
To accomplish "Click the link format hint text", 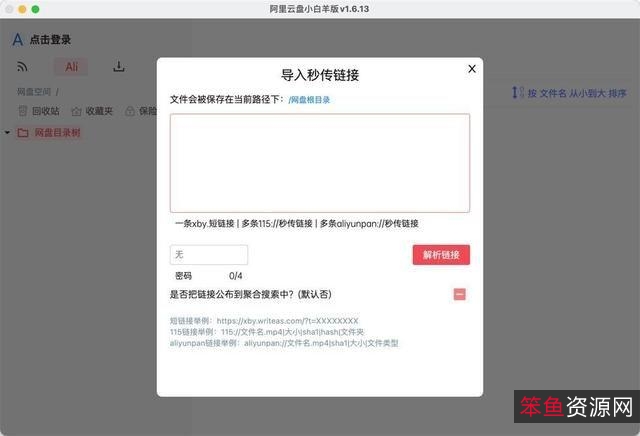I will tap(297, 223).
